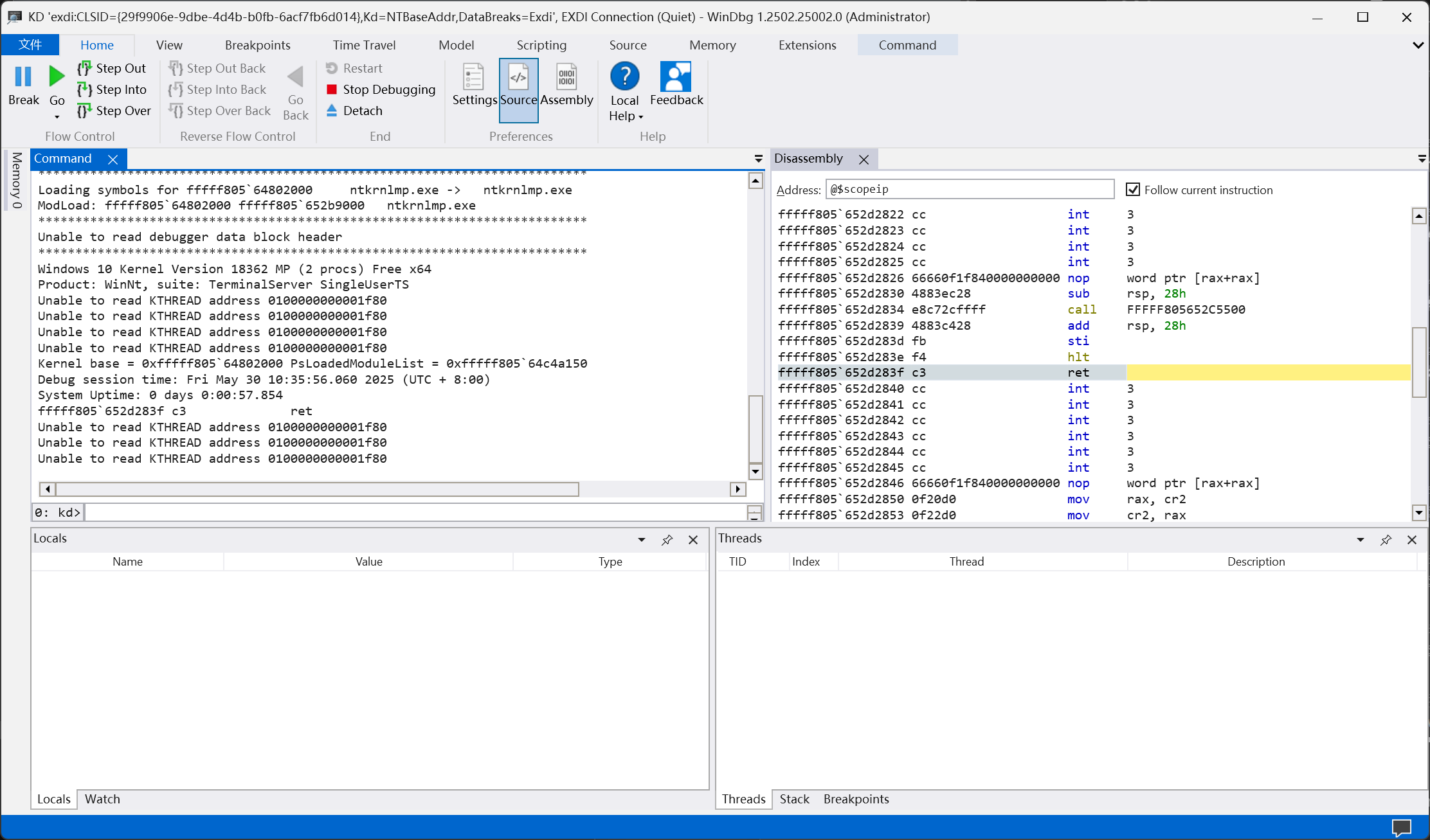This screenshot has width=1430, height=840.
Task: Click Disassembly scroll down arrow
Action: coord(1419,512)
